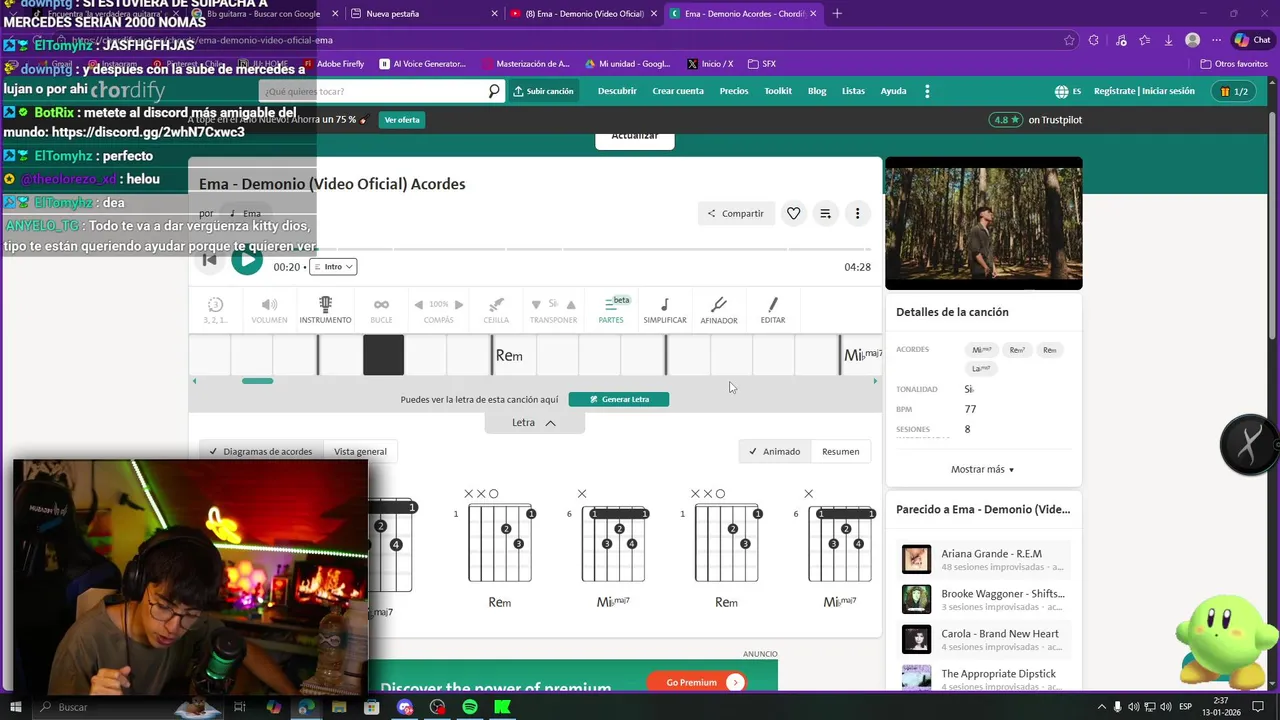Switch to the Nueva pestaña tab
Image resolution: width=1280 pixels, height=720 pixels.
[424, 14]
